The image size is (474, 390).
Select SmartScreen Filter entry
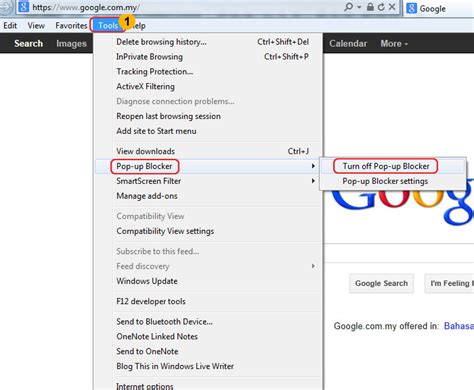(x=208, y=181)
